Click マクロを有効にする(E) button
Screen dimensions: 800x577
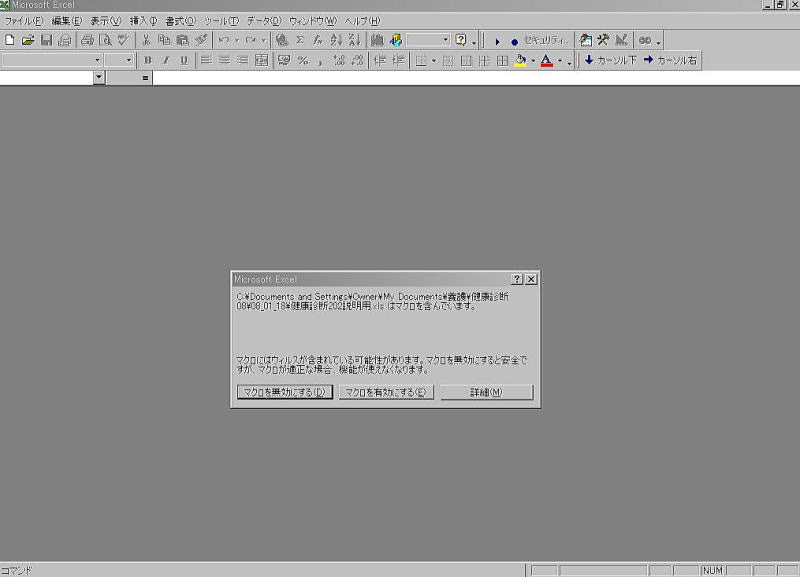tap(386, 392)
